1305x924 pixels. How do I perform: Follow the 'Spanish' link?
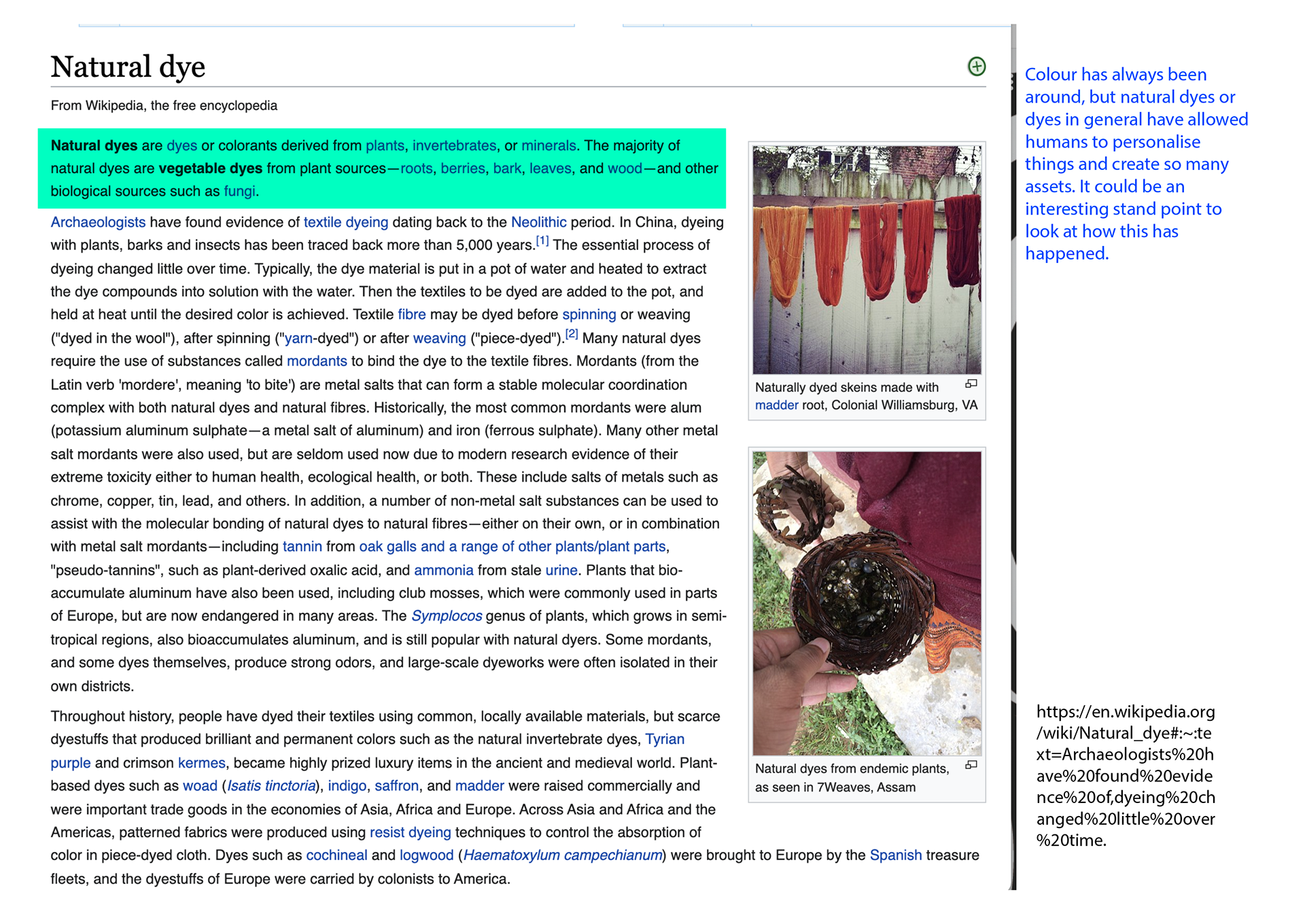[896, 855]
